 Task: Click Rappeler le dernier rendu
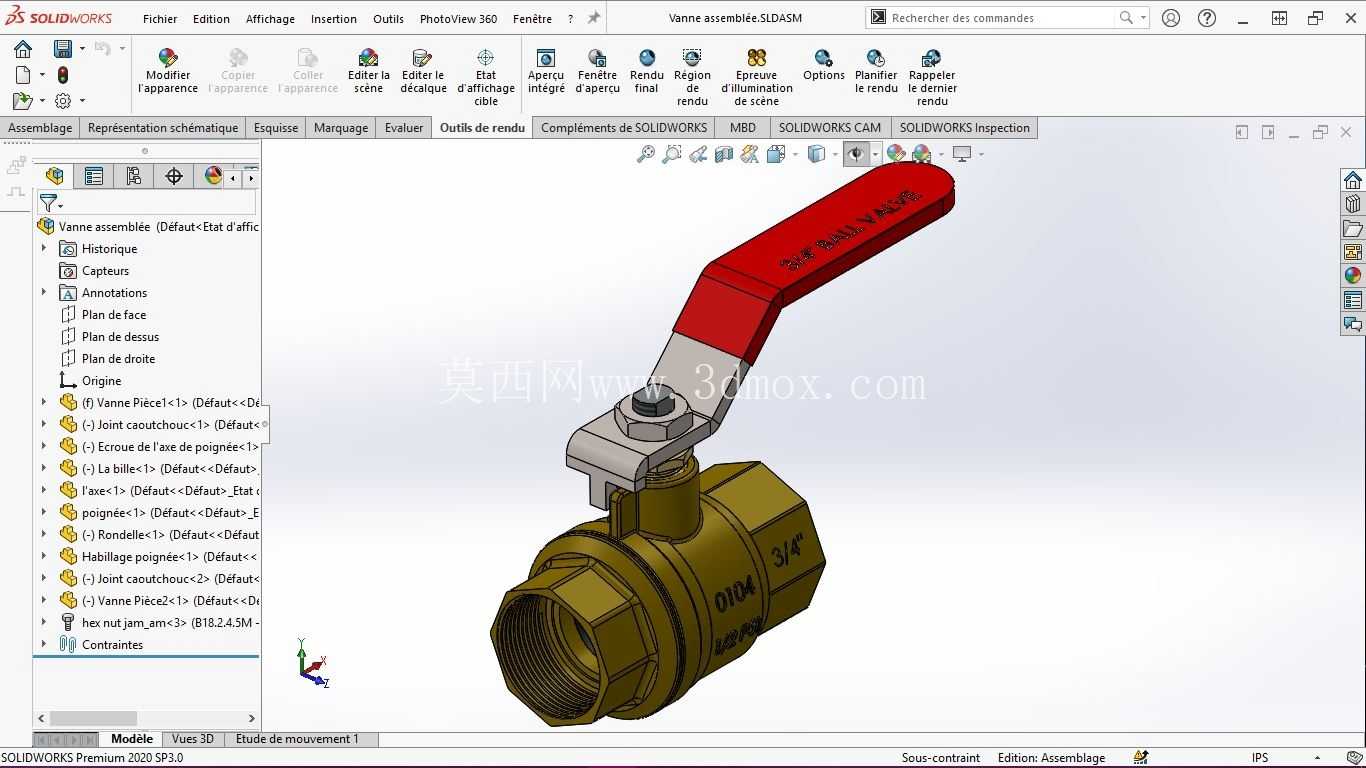[x=932, y=77]
